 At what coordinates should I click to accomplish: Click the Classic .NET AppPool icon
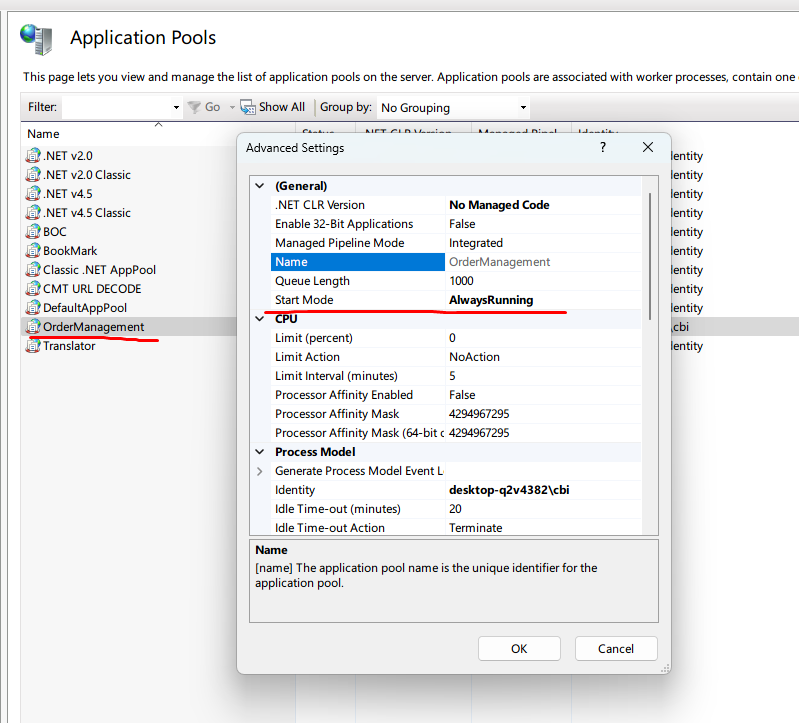click(x=33, y=270)
